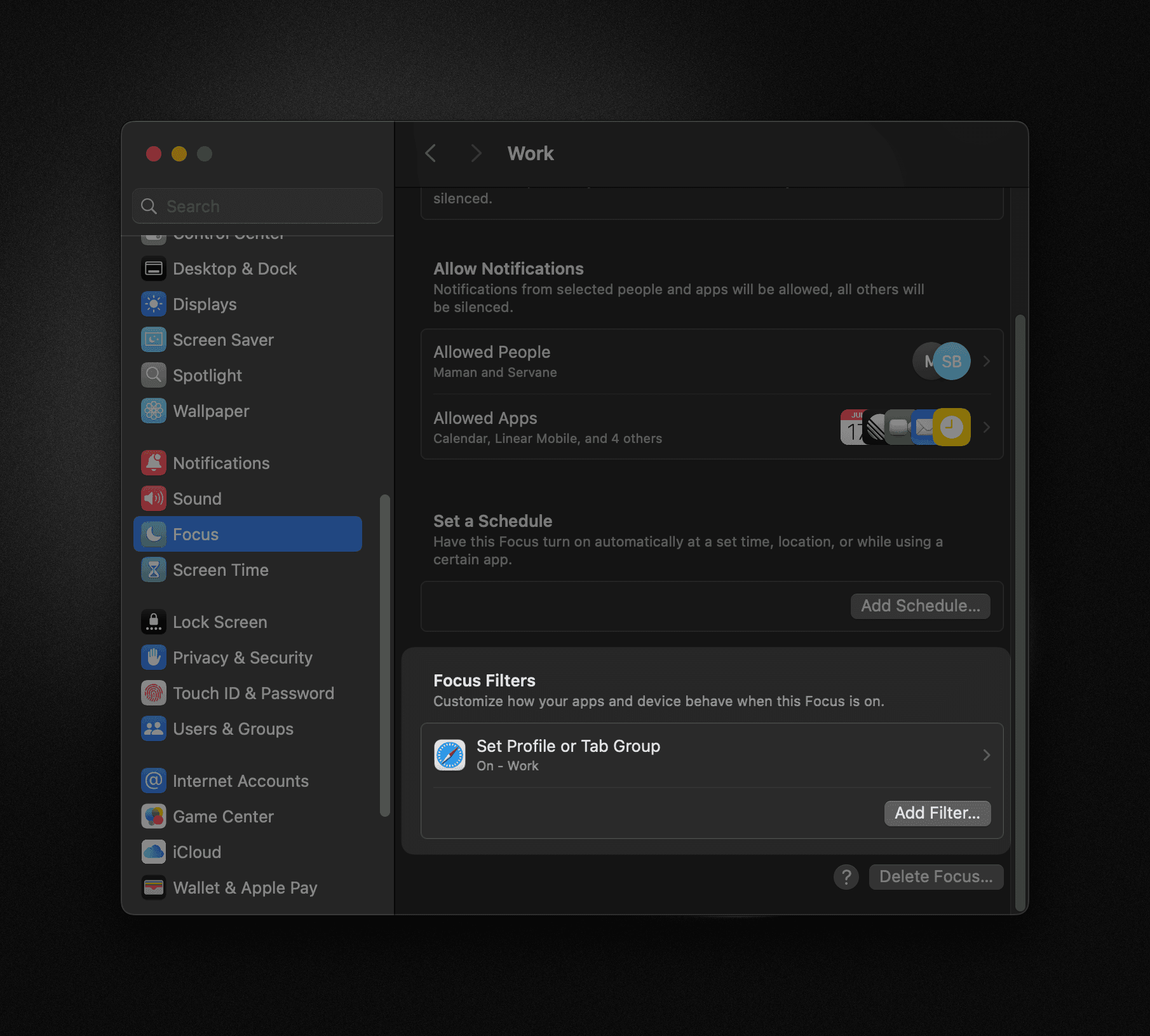Viewport: 1150px width, 1036px height.
Task: Click inside the Search field
Action: tap(257, 206)
